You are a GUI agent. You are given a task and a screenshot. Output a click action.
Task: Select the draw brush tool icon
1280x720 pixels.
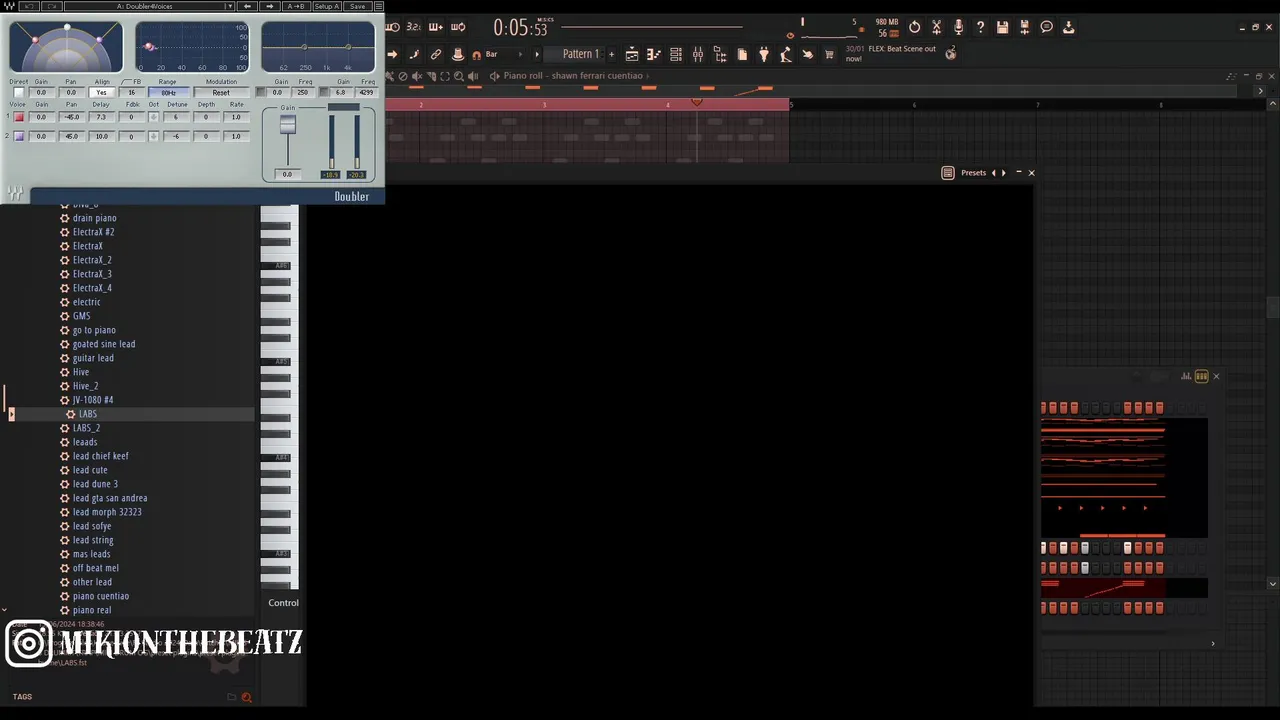point(416,54)
